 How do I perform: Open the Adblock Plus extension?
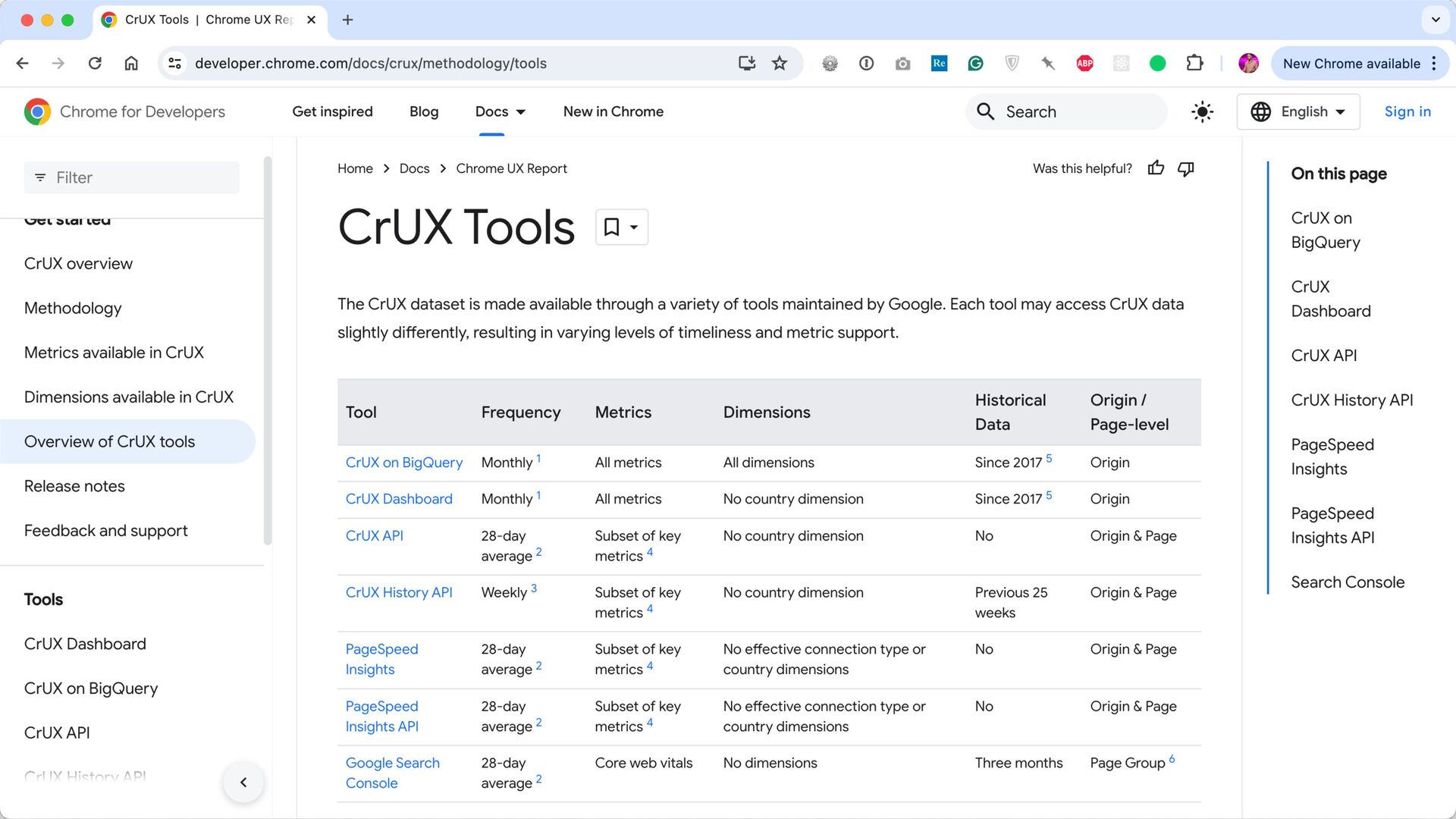1084,64
